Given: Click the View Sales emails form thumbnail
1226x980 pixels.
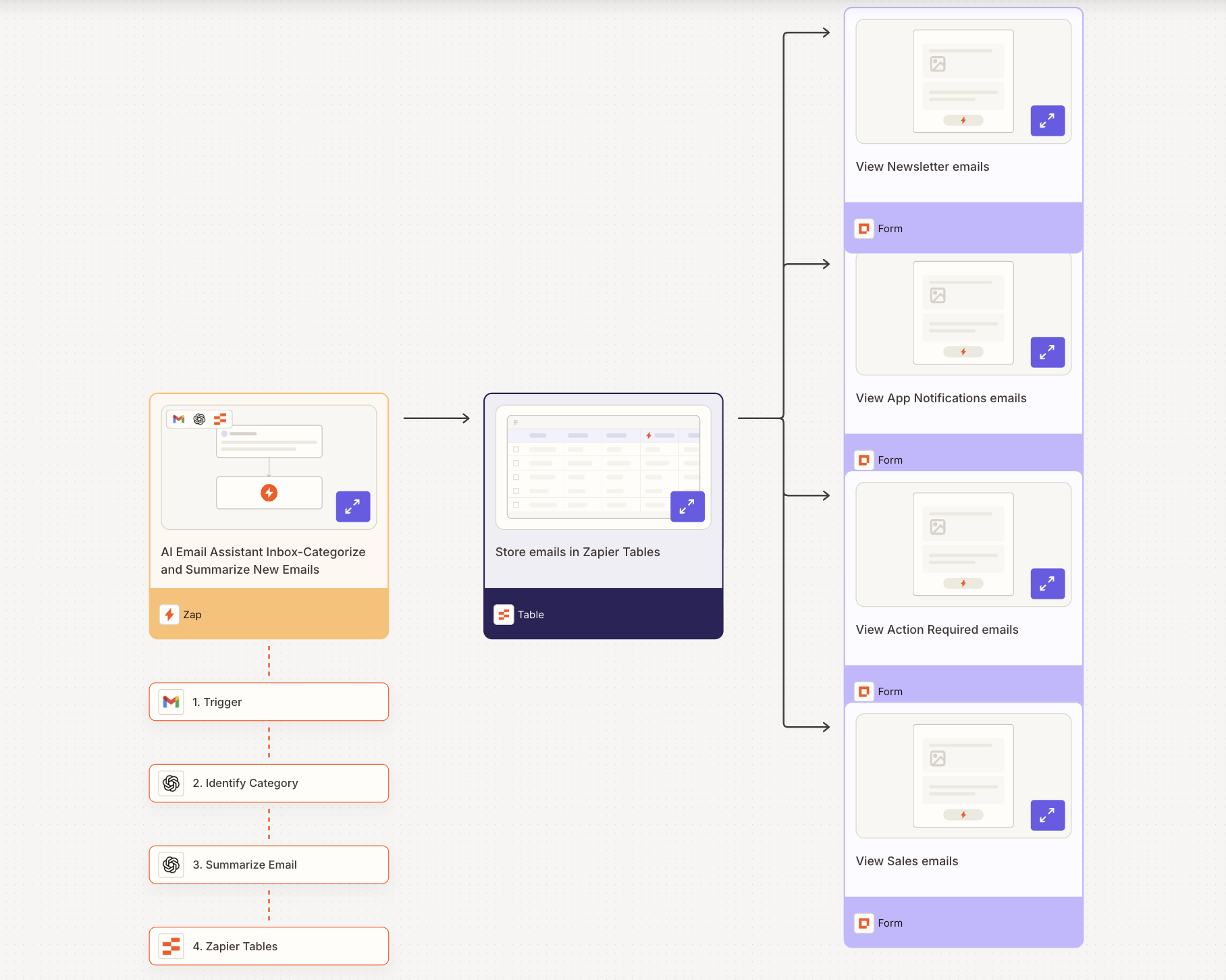Looking at the screenshot, I should (963, 776).
